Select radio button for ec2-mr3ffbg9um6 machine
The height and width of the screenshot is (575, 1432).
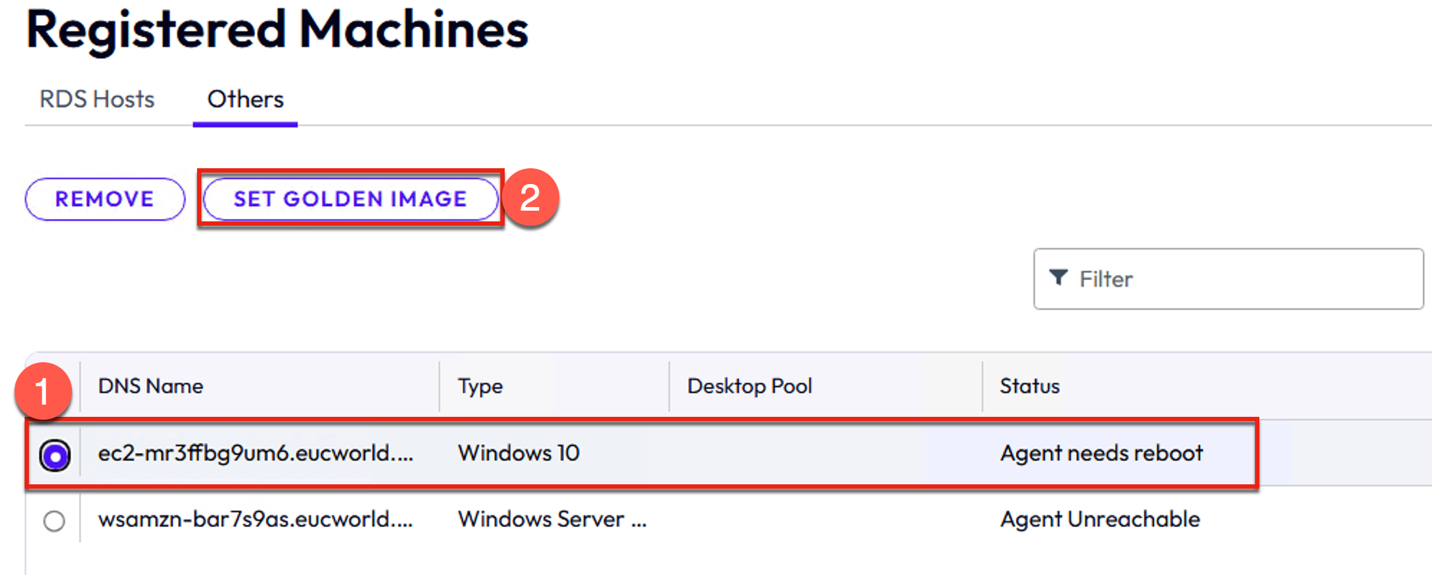click(x=55, y=456)
